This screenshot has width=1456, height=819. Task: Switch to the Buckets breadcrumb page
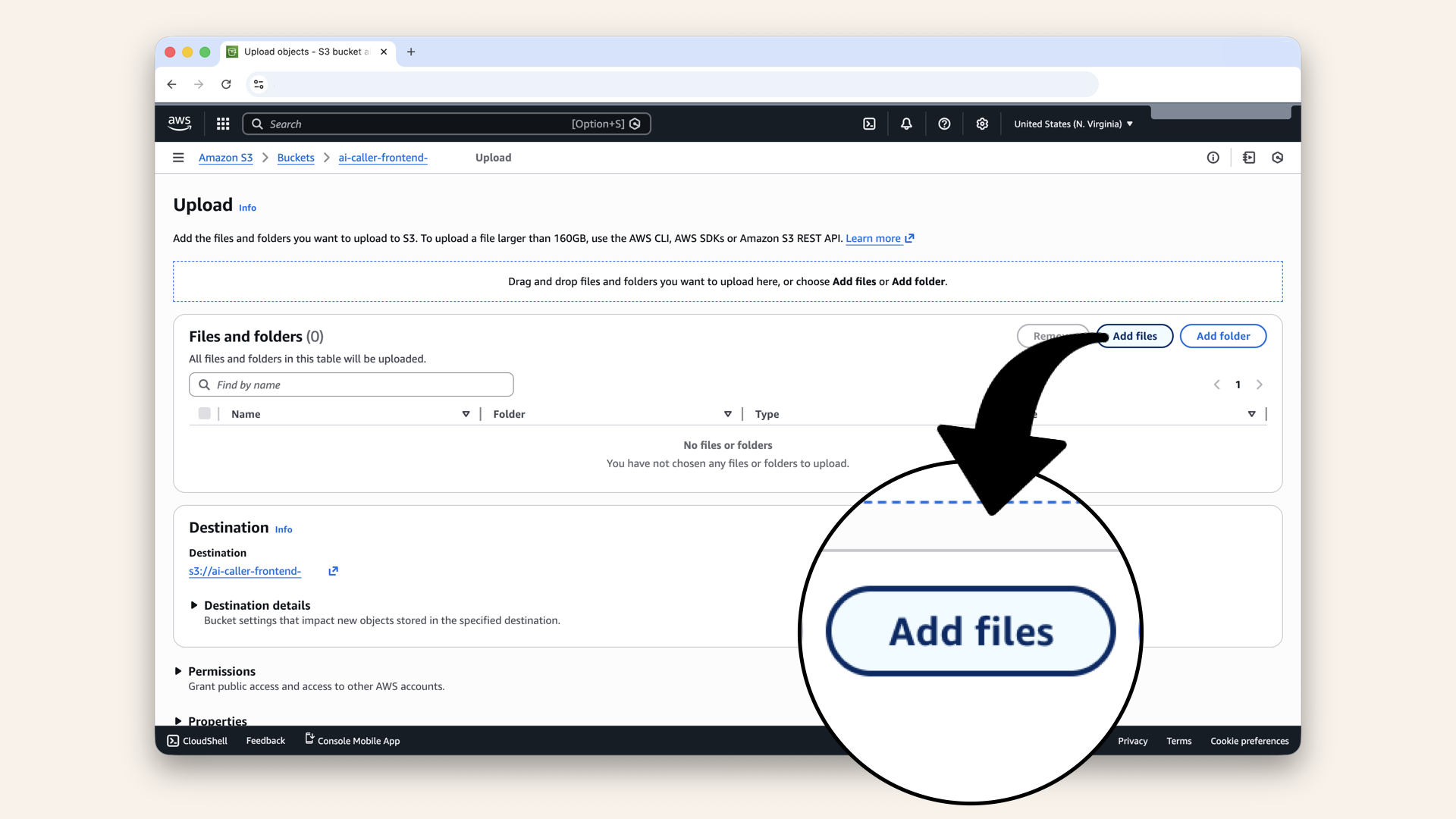pos(296,158)
